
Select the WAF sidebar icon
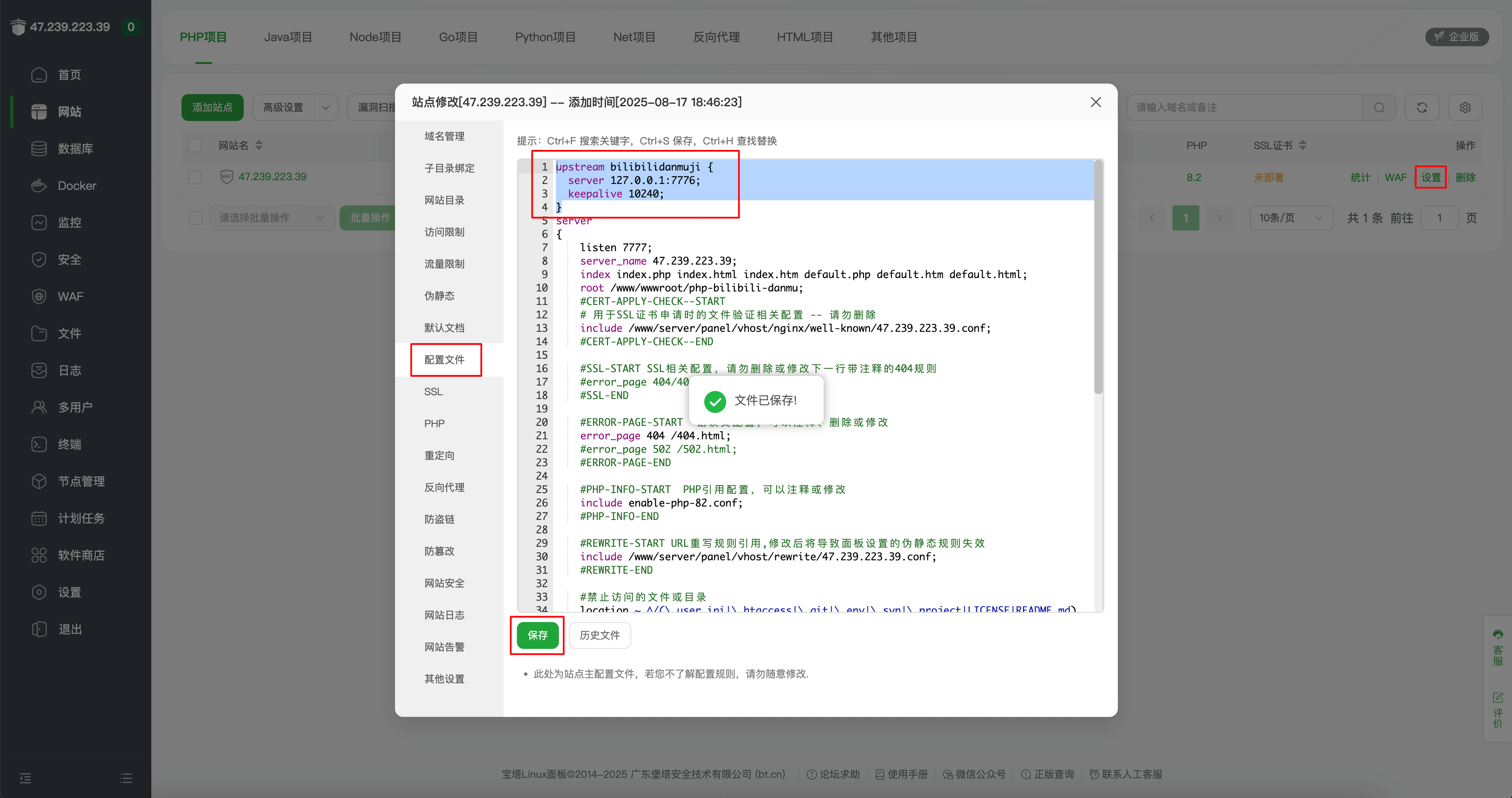39,297
